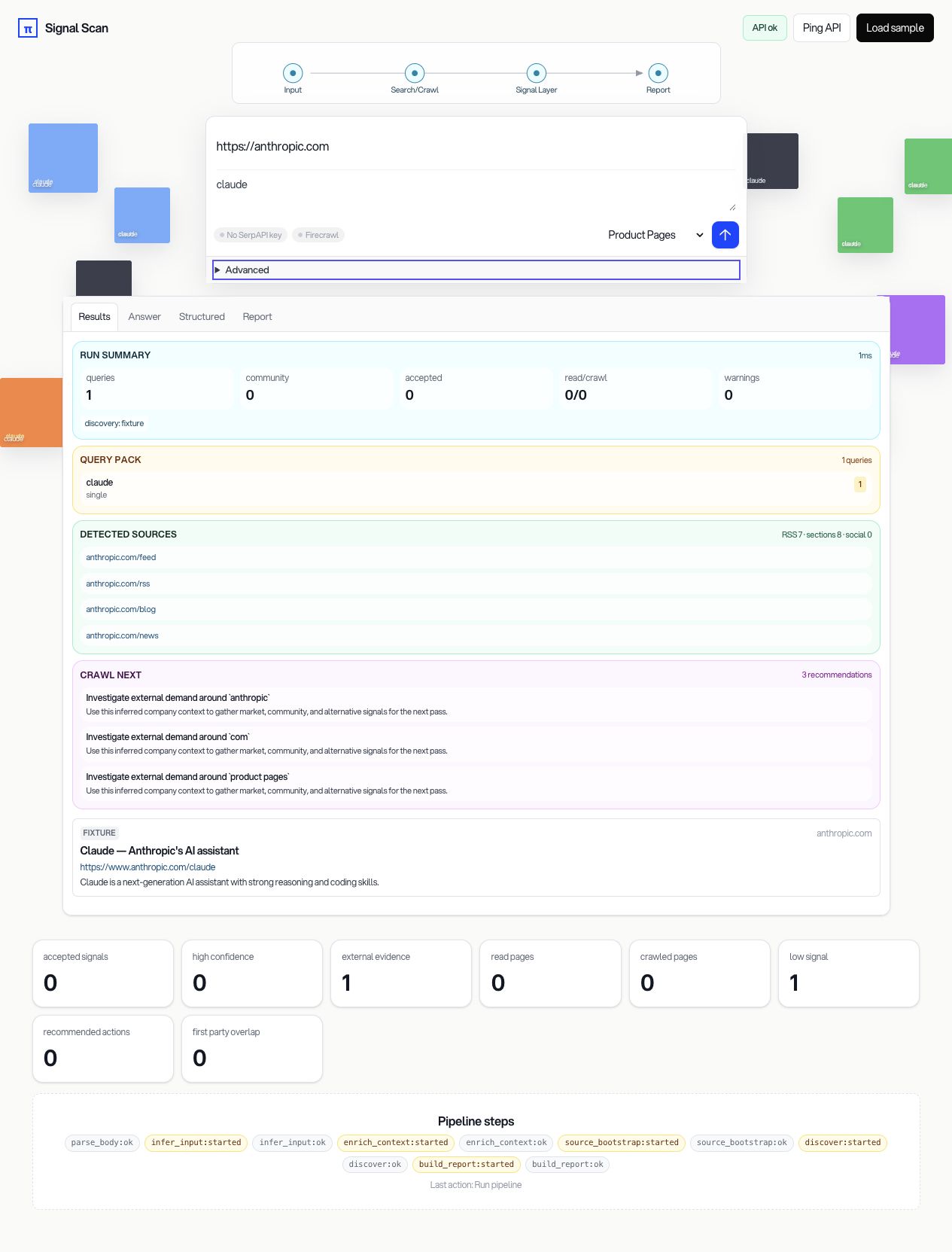Click the API ok status badge

pyautogui.click(x=765, y=28)
